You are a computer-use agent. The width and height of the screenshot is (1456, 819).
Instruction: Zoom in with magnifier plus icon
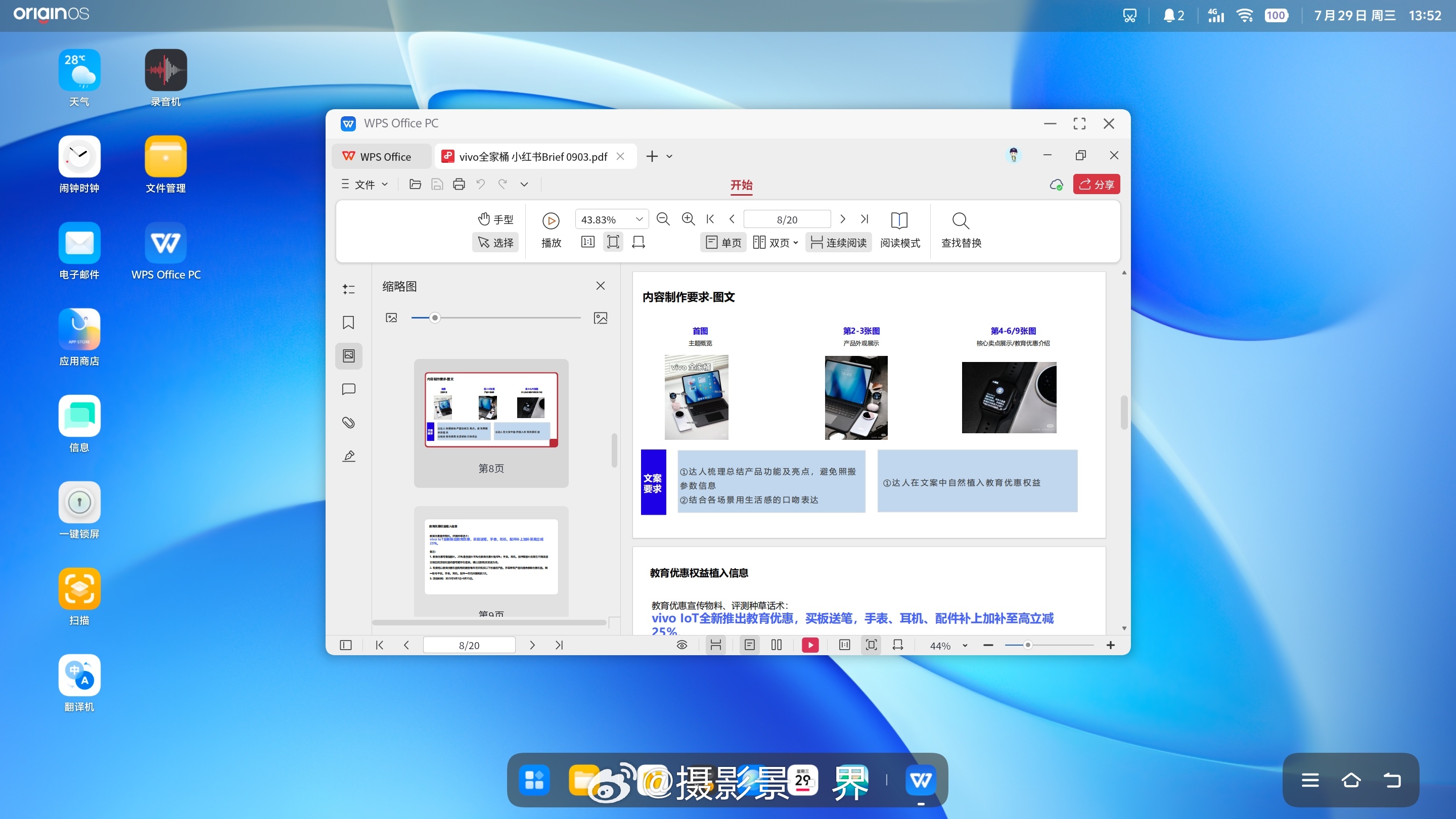[688, 219]
